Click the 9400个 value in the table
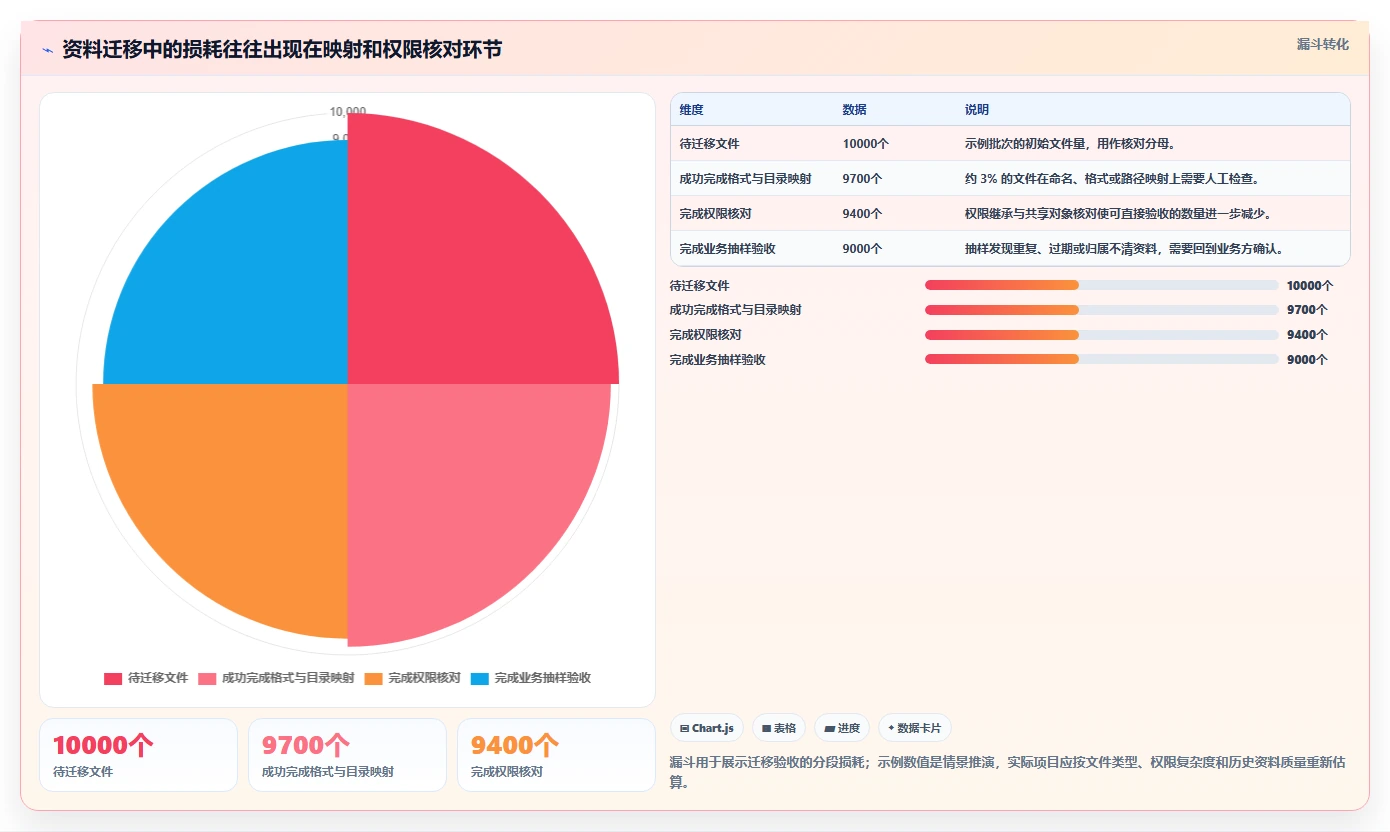The image size is (1390, 832). [862, 213]
